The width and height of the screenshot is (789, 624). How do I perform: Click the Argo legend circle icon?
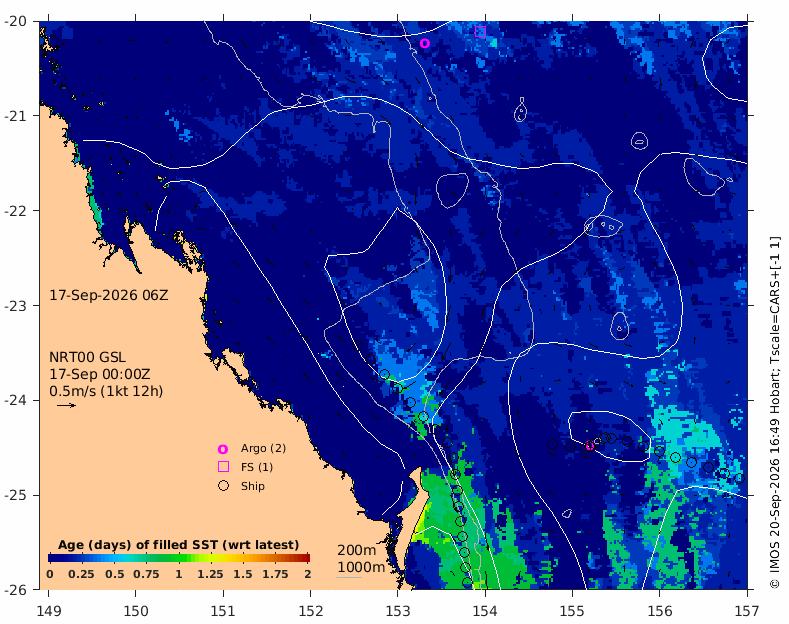[x=223, y=449]
